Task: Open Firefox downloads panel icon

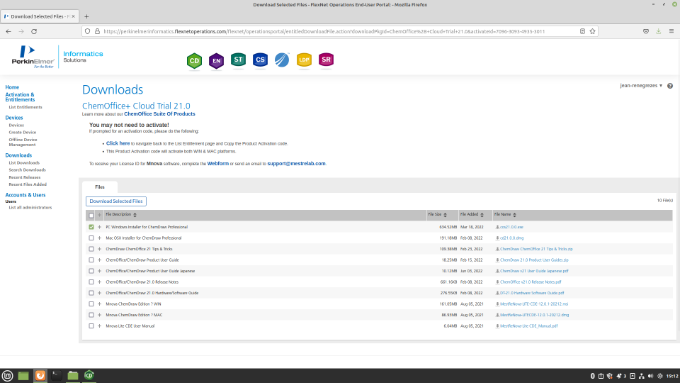Action: 658,31
